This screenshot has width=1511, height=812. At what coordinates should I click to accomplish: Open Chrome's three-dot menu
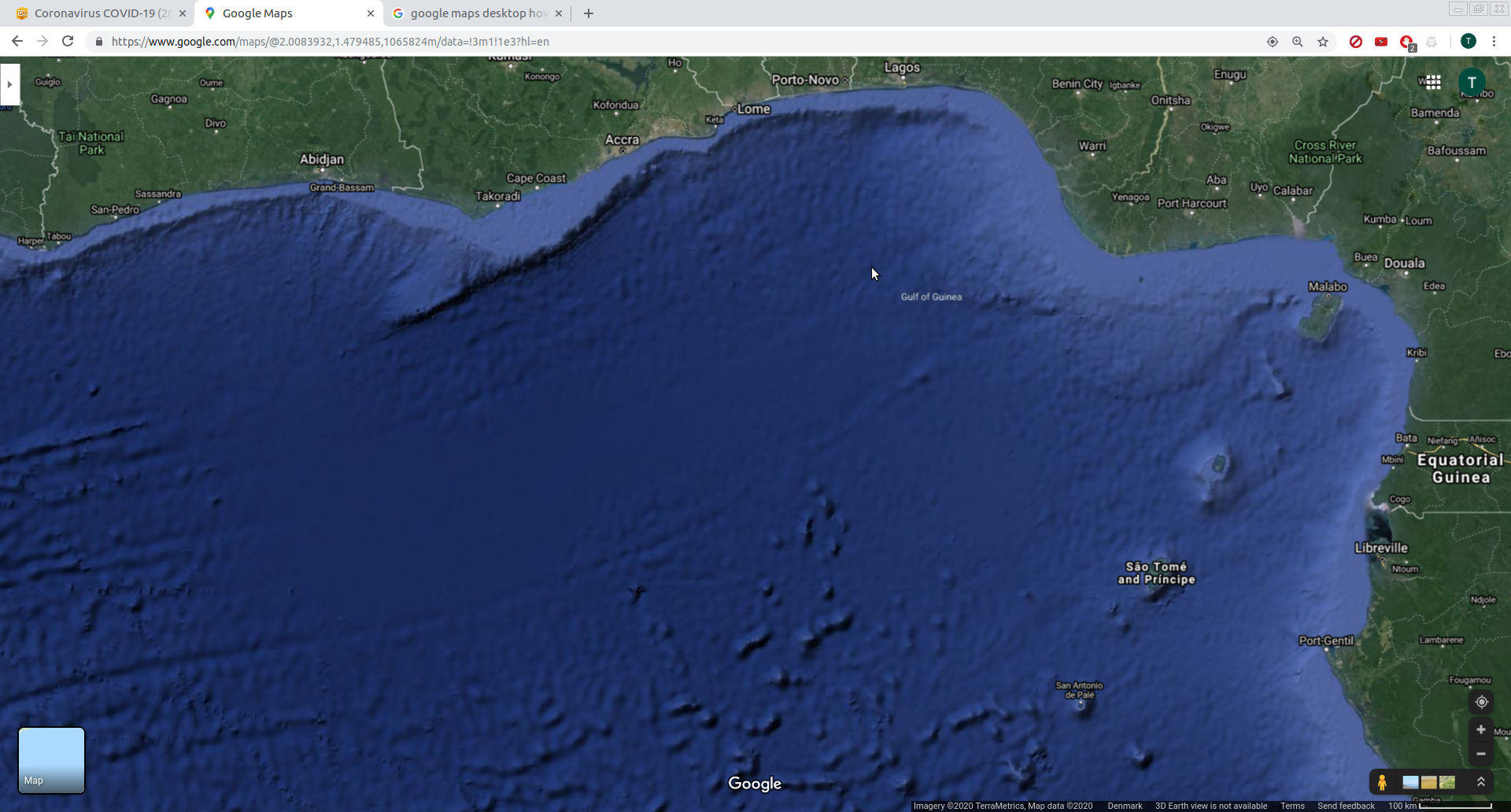1494,42
